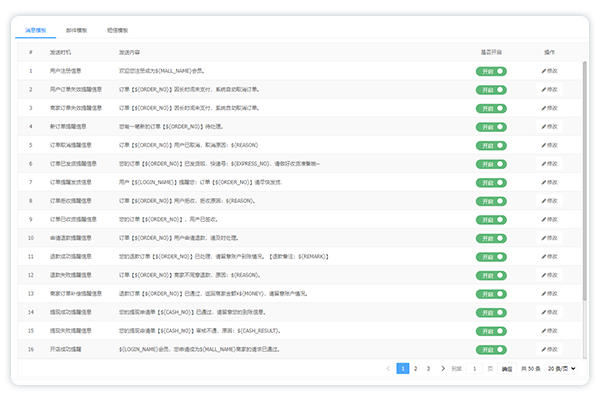Image resolution: width=600 pixels, height=400 pixels.
Task: Click the page number jump input field
Action: point(473,369)
